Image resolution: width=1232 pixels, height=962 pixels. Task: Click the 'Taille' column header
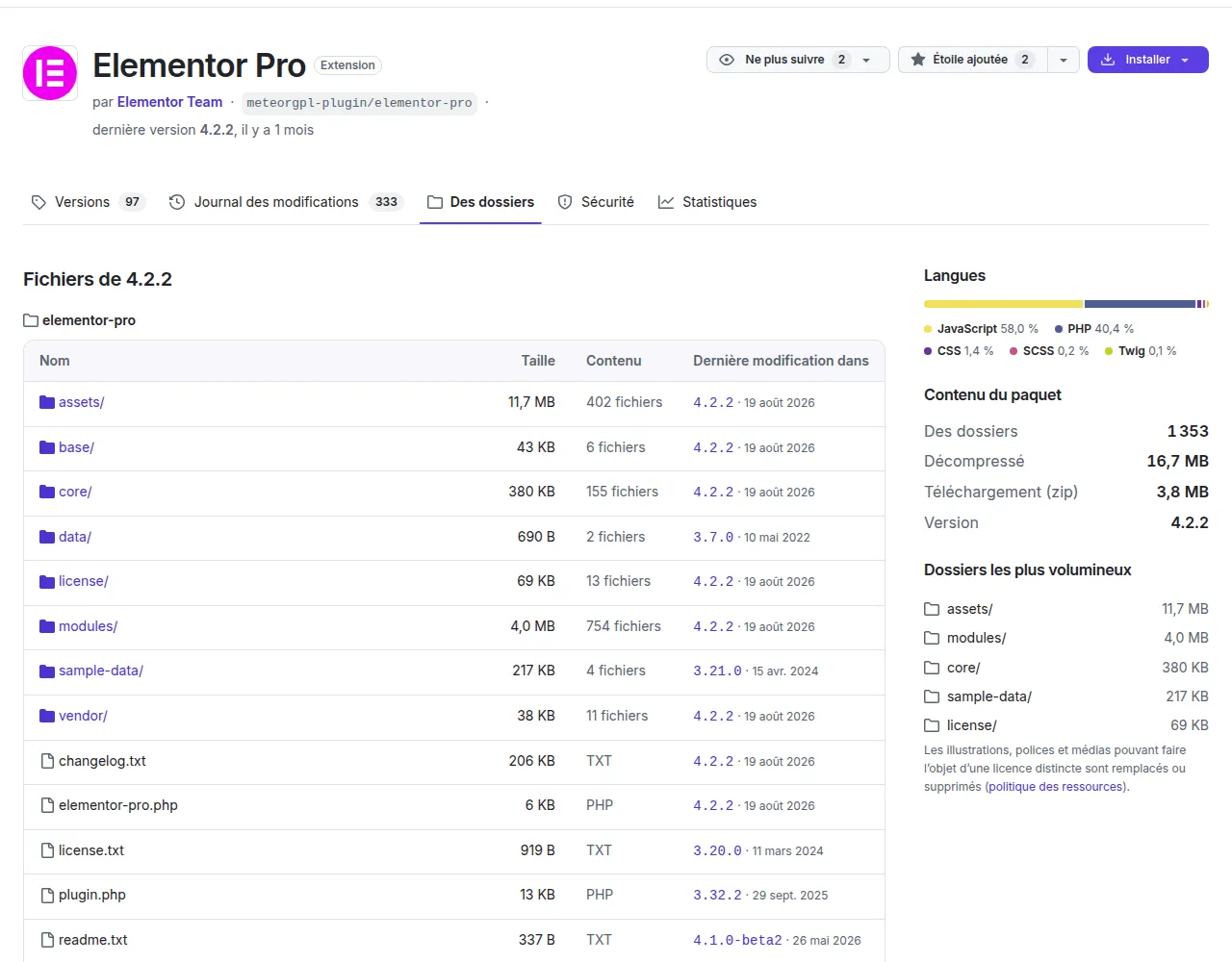pyautogui.click(x=538, y=361)
